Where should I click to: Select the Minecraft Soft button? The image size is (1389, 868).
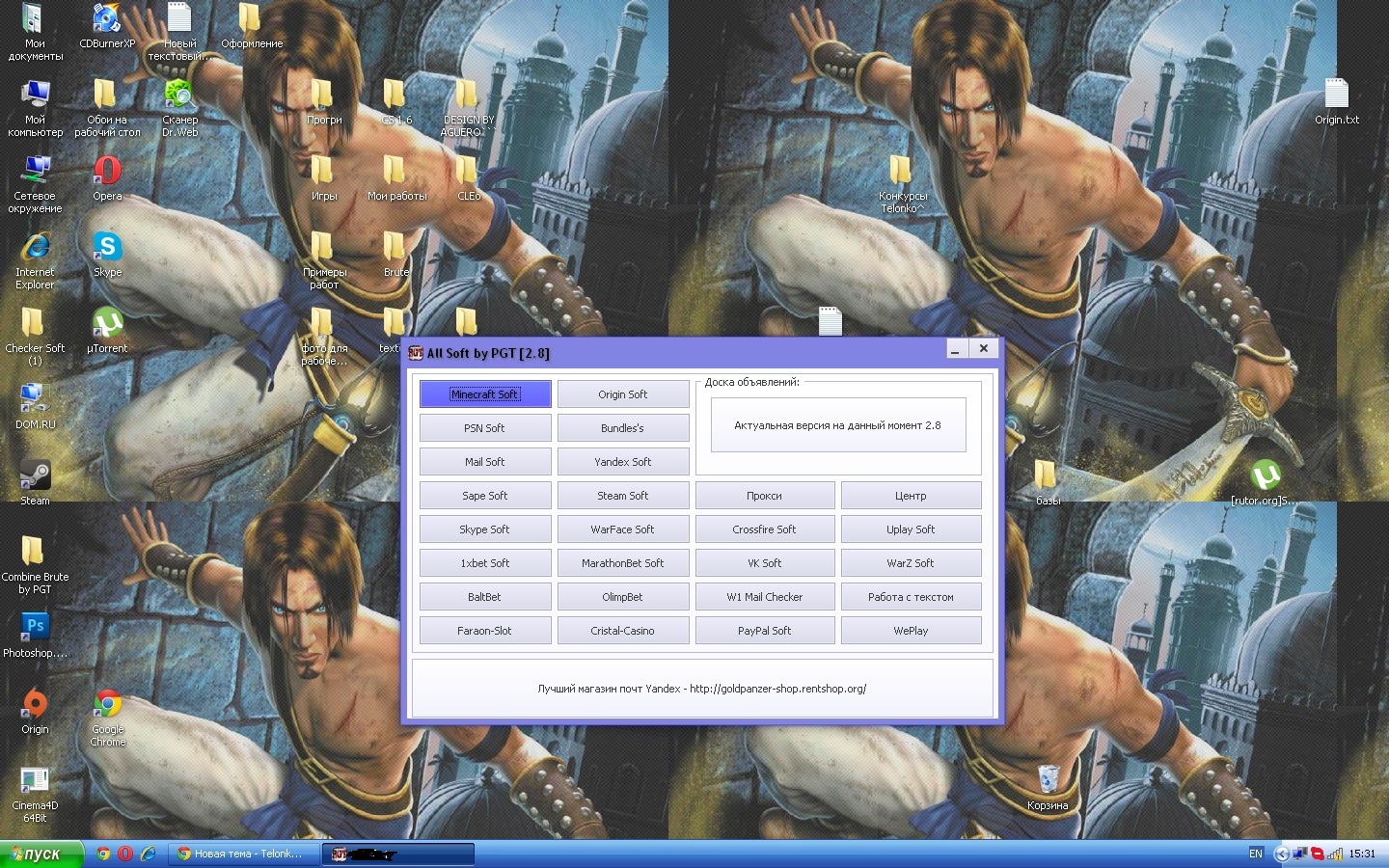pyautogui.click(x=485, y=393)
